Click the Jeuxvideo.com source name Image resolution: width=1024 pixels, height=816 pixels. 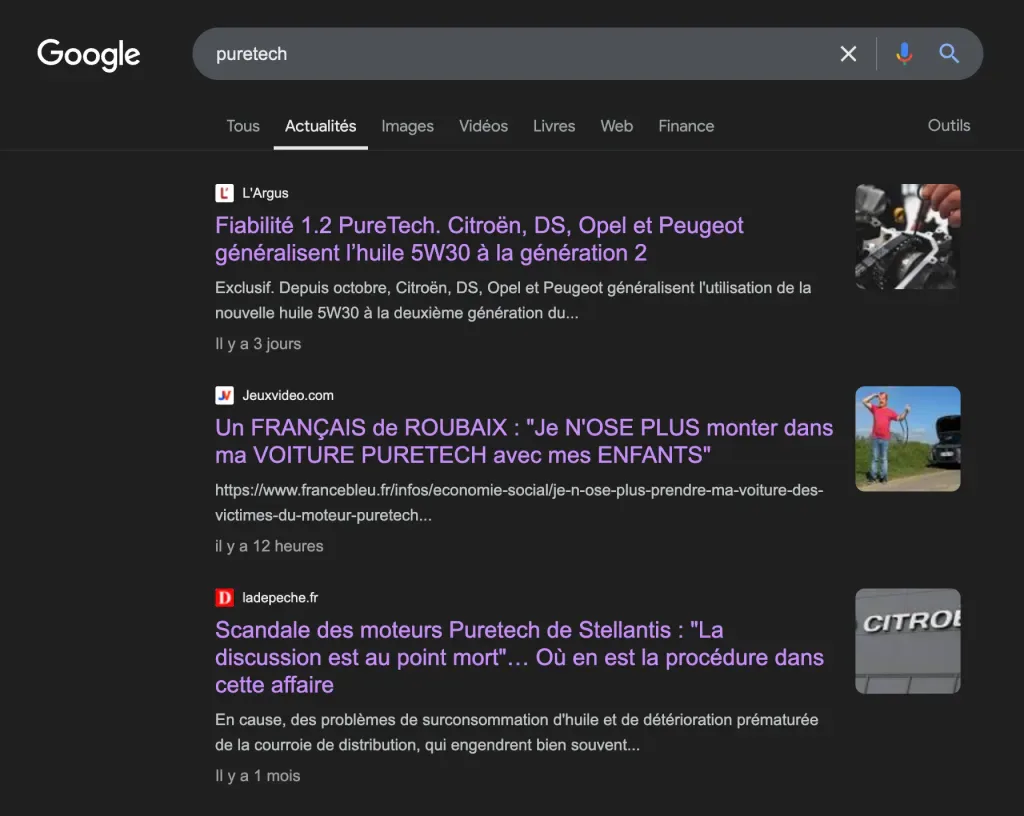pyautogui.click(x=288, y=396)
